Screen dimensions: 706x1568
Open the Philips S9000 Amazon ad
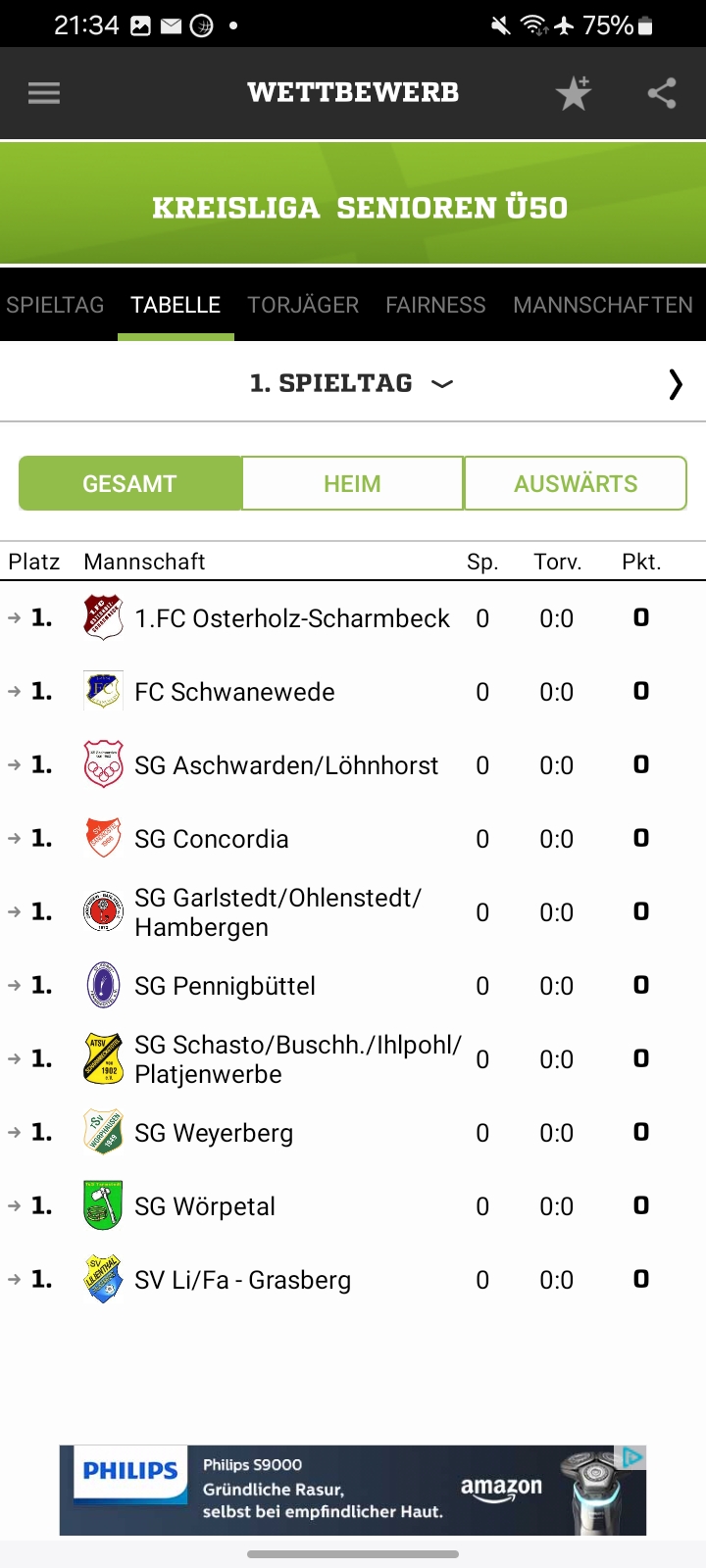coord(353,1490)
